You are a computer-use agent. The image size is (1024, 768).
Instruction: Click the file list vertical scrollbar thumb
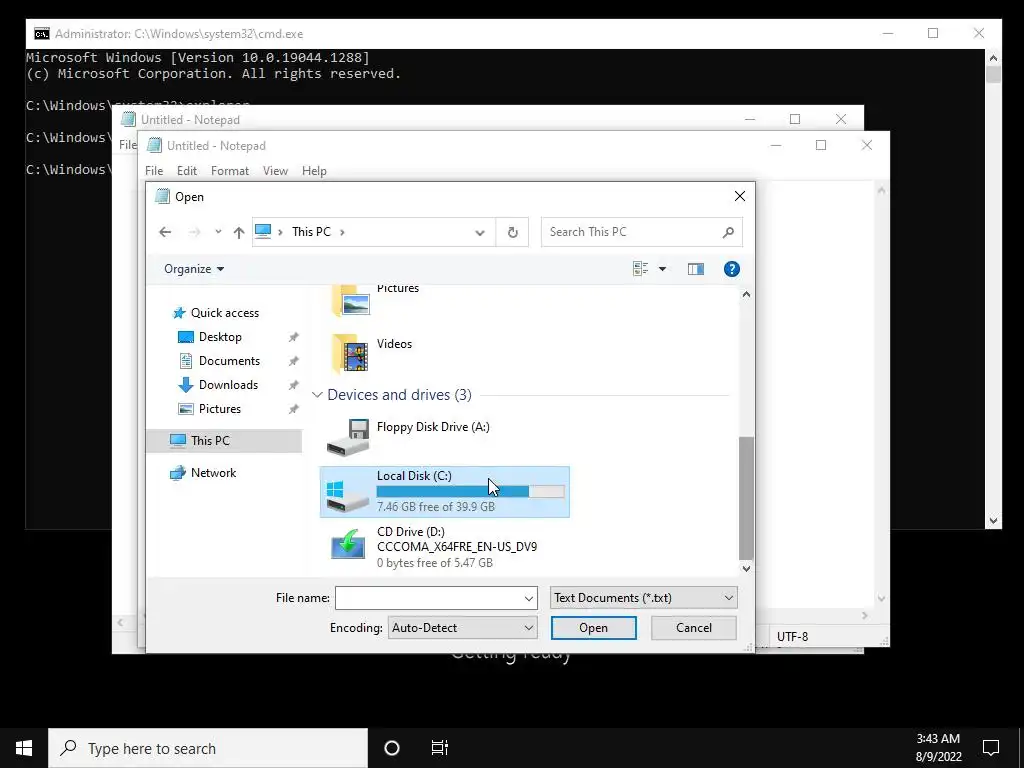[x=746, y=498]
